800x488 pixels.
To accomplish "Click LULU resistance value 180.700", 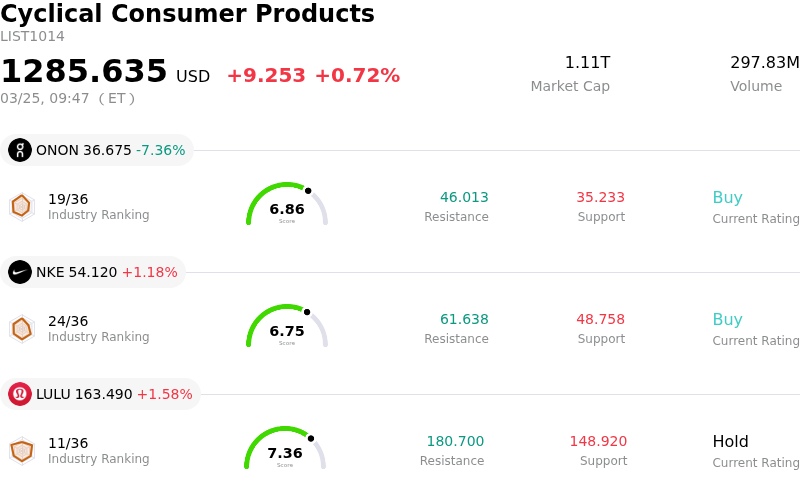I will click(x=455, y=442).
